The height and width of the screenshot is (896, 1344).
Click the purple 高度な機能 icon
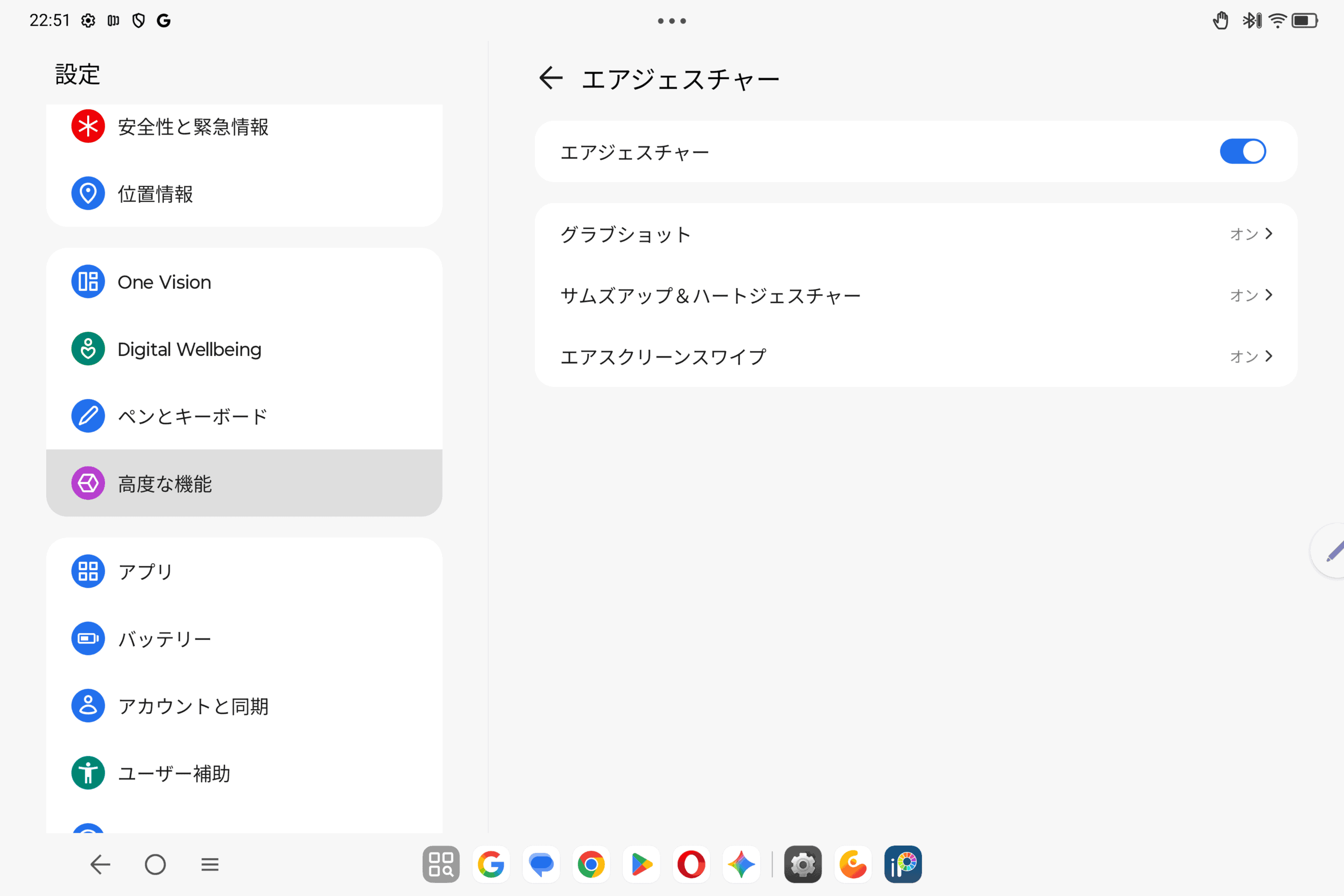click(88, 483)
